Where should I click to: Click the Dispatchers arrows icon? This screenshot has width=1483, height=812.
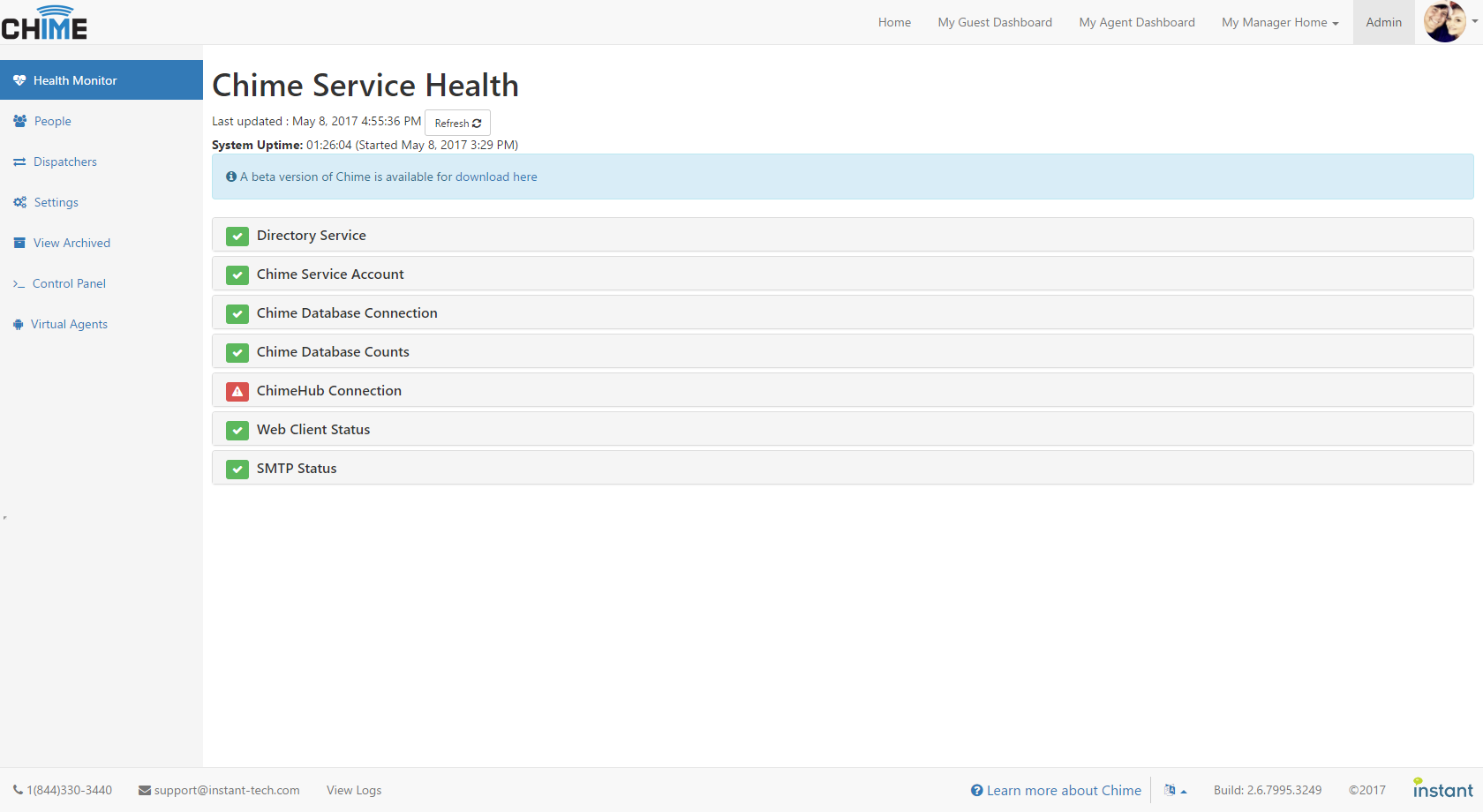pos(19,162)
